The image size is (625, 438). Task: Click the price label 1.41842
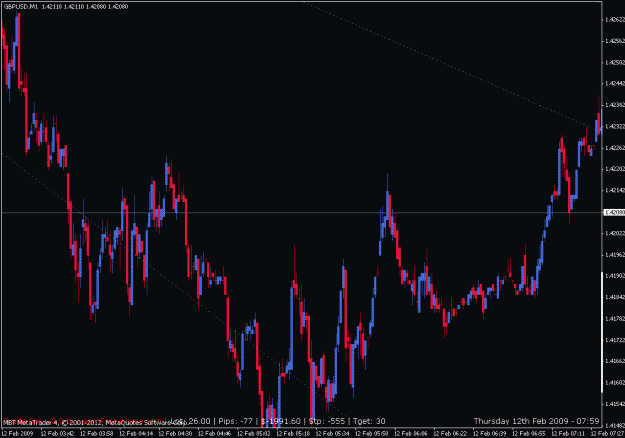point(615,297)
